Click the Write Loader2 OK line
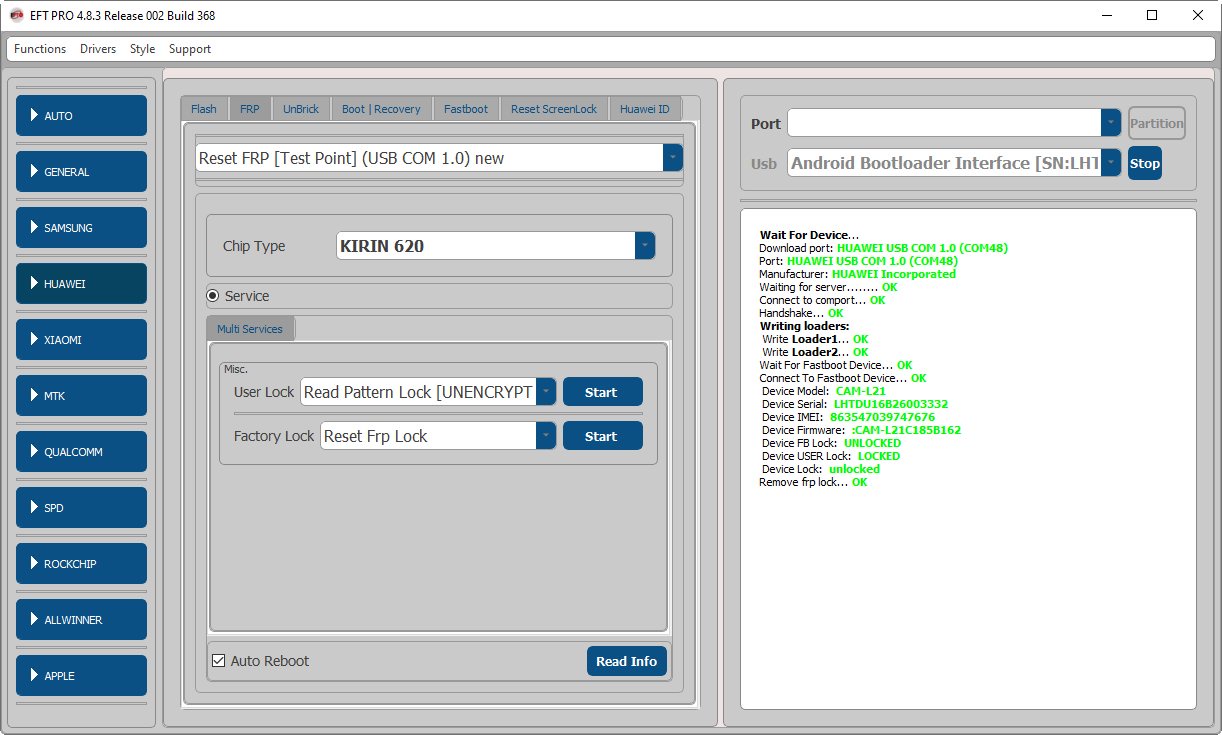Image resolution: width=1222 pixels, height=735 pixels. click(x=815, y=352)
